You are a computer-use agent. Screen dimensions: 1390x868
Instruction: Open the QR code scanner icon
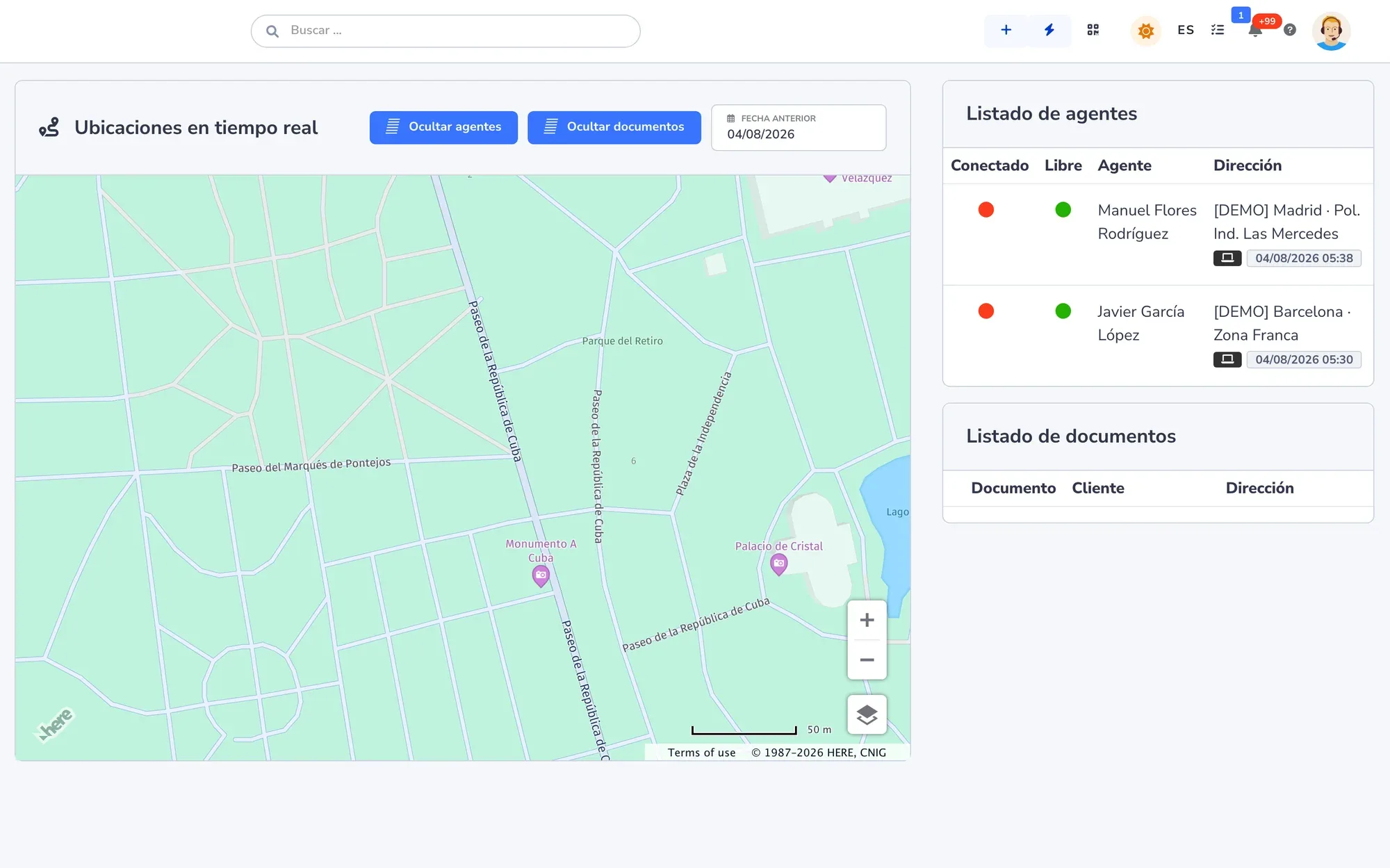tap(1093, 30)
